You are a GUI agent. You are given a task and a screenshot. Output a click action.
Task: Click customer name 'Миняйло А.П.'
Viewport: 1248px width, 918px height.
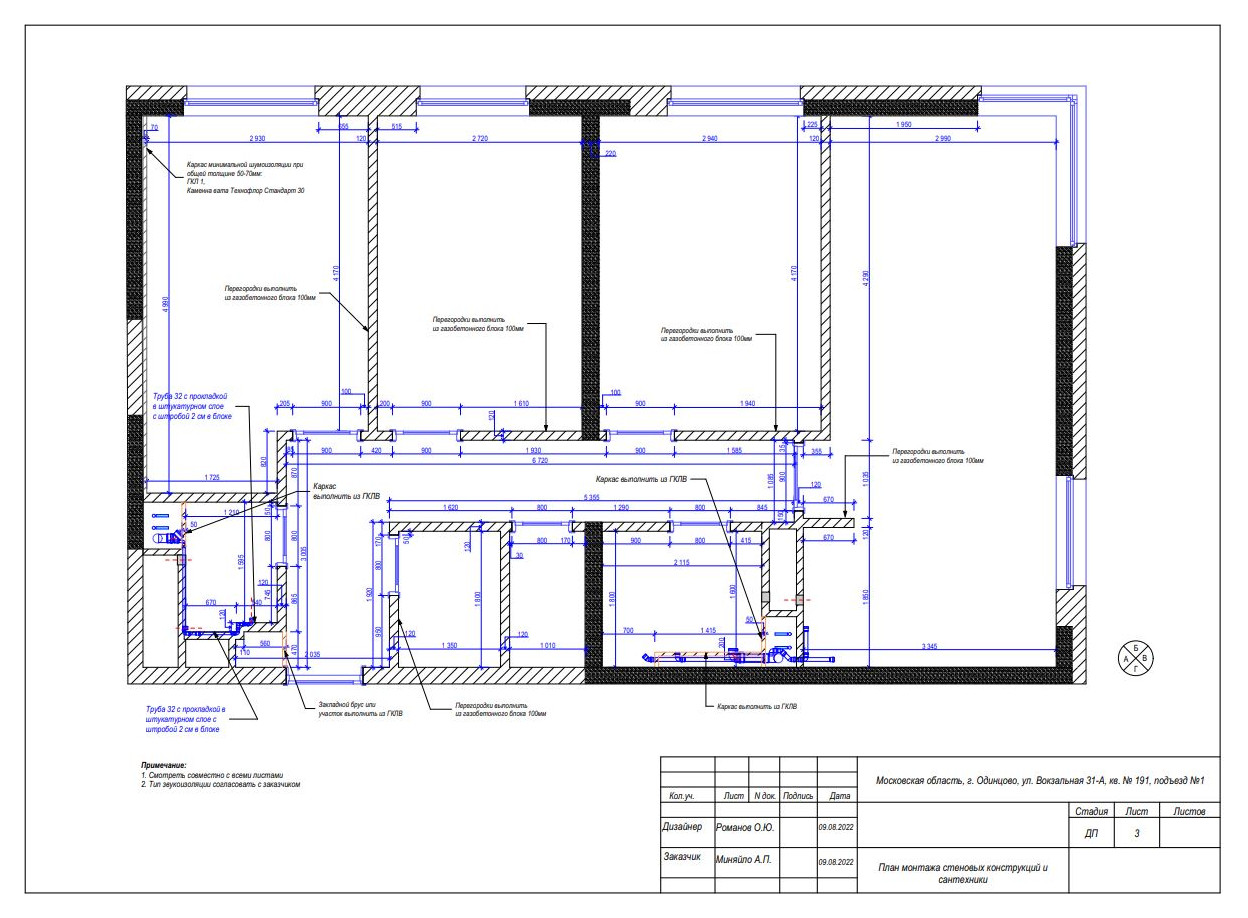[x=745, y=859]
